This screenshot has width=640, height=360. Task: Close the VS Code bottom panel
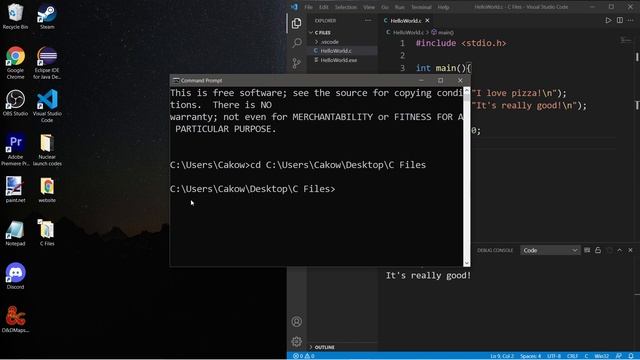click(x=631, y=250)
